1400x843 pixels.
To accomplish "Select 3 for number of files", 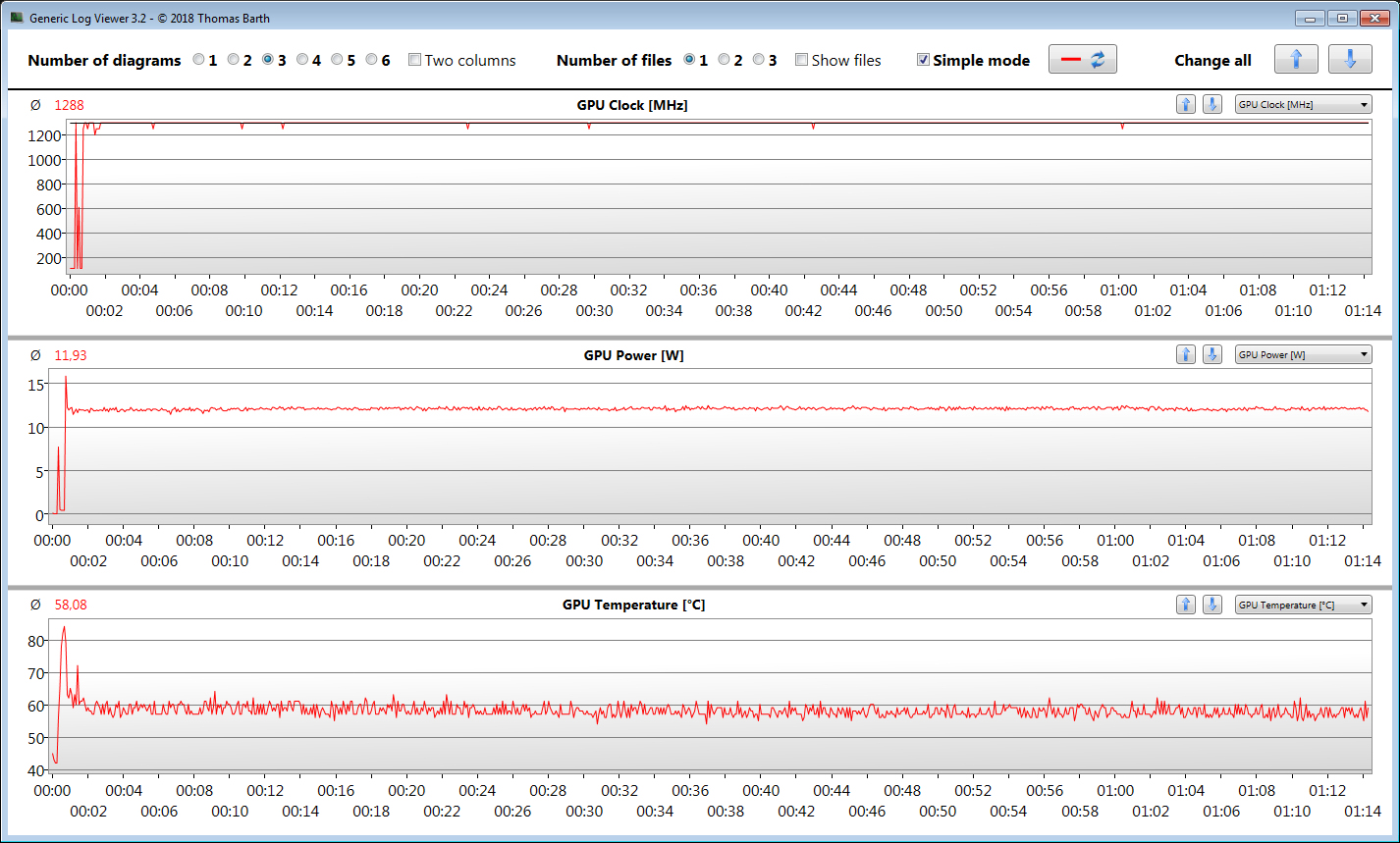I will (x=759, y=60).
